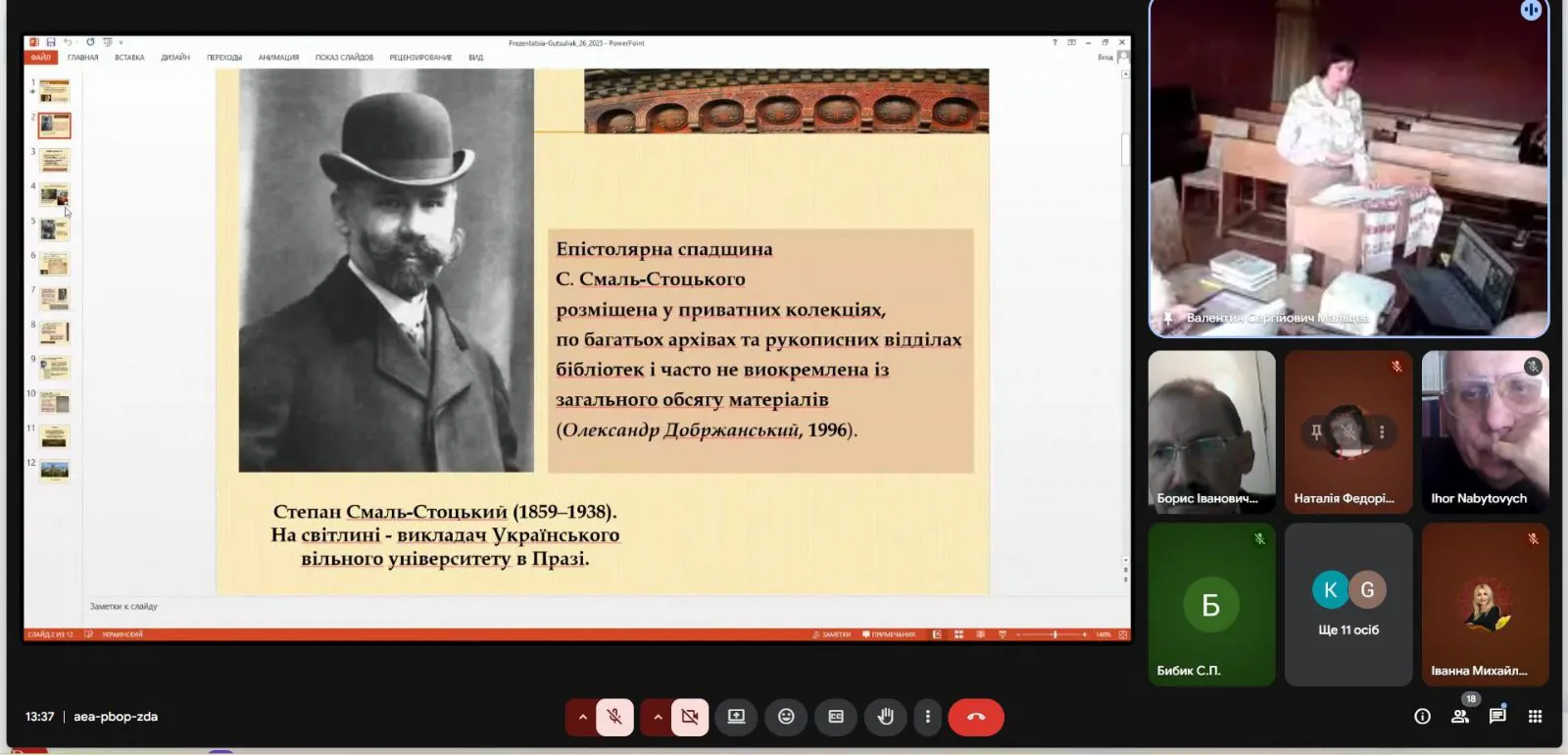
Task: Turn the camera on
Action: pos(690,717)
